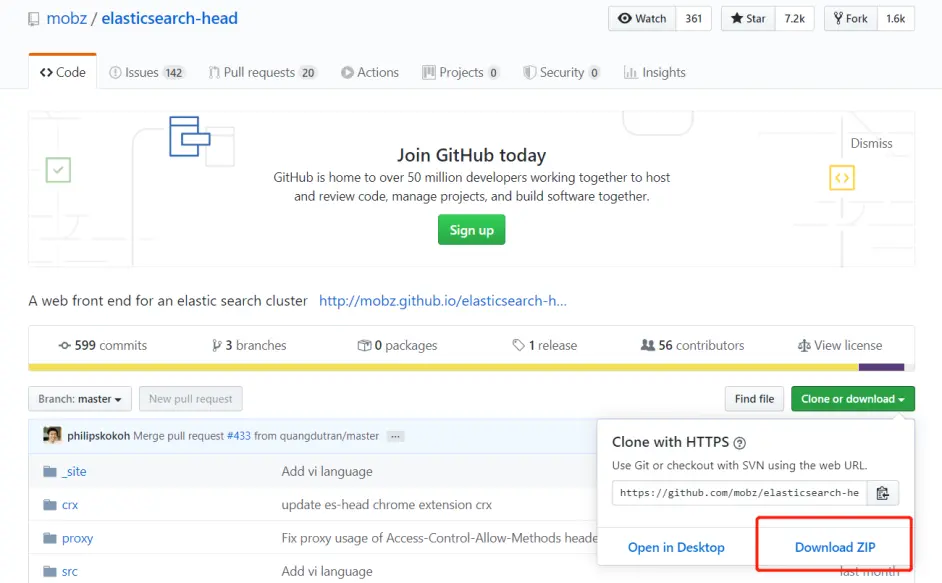942x583 pixels.
Task: Click the purple language bar segment
Action: point(881,367)
